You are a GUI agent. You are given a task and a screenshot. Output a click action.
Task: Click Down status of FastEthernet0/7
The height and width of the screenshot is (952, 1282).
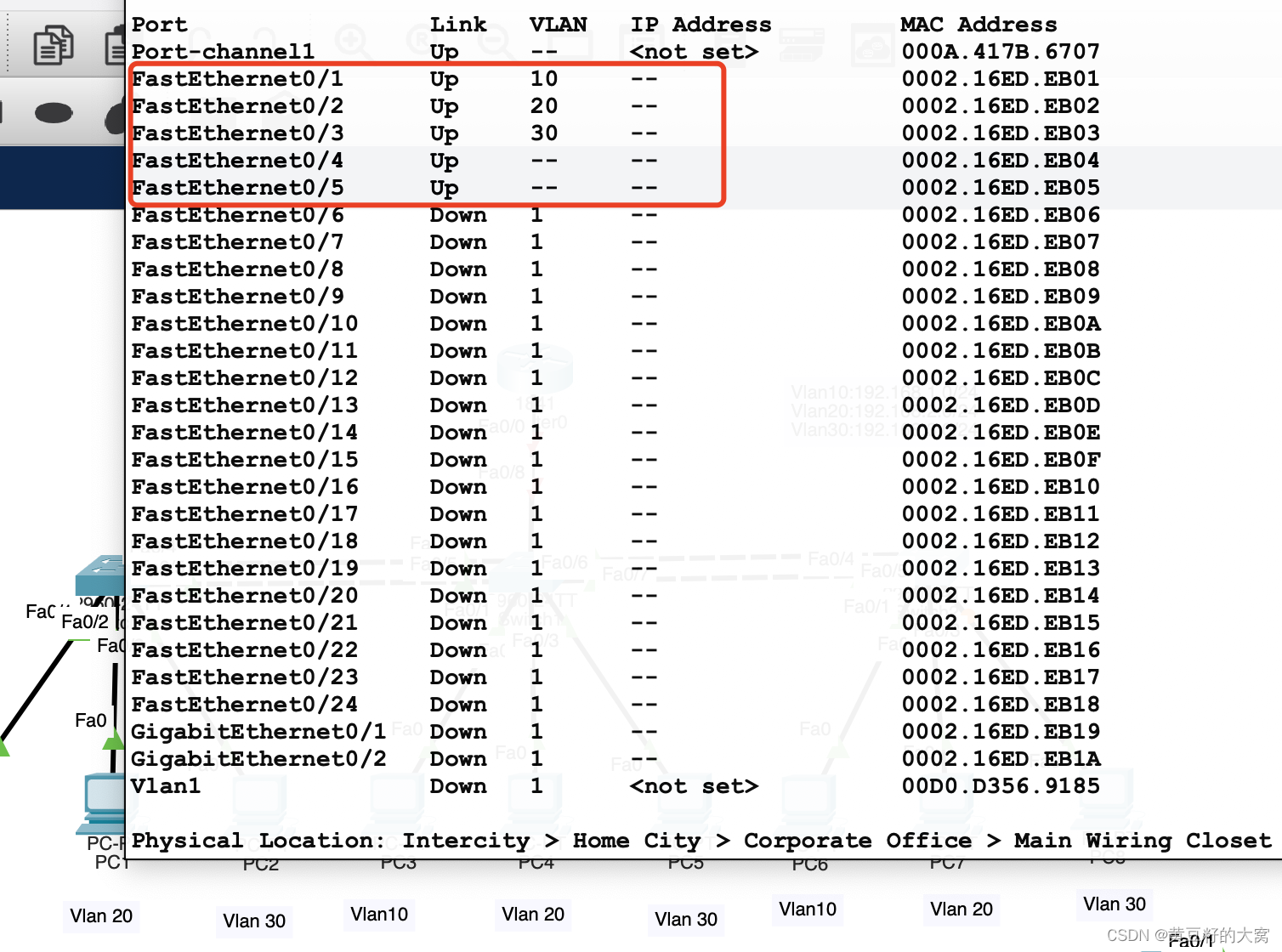click(x=458, y=242)
